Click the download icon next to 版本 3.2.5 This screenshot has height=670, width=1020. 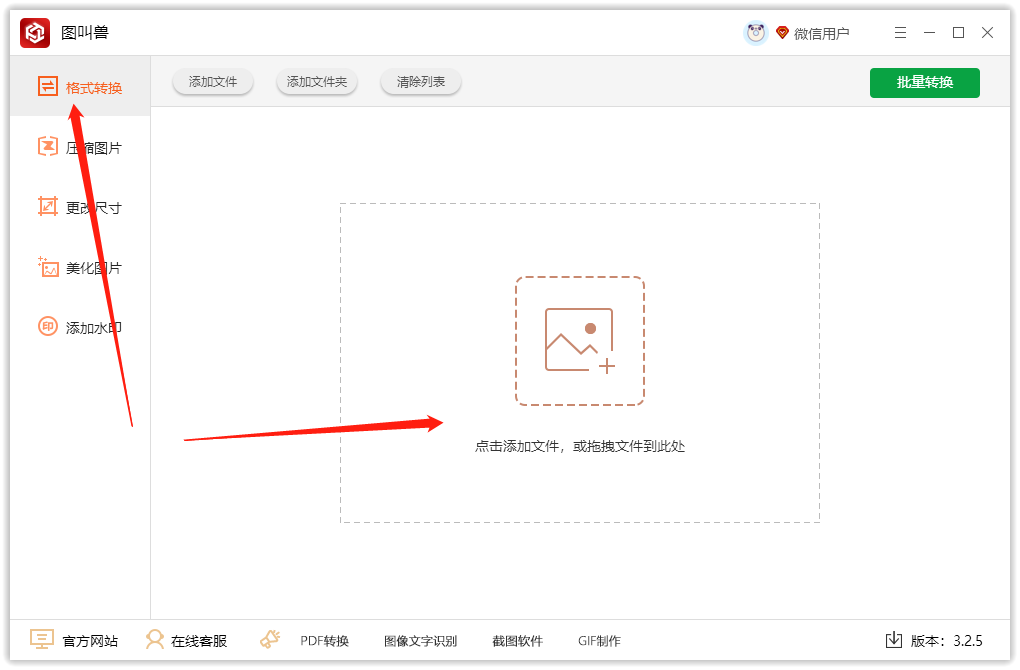point(893,640)
